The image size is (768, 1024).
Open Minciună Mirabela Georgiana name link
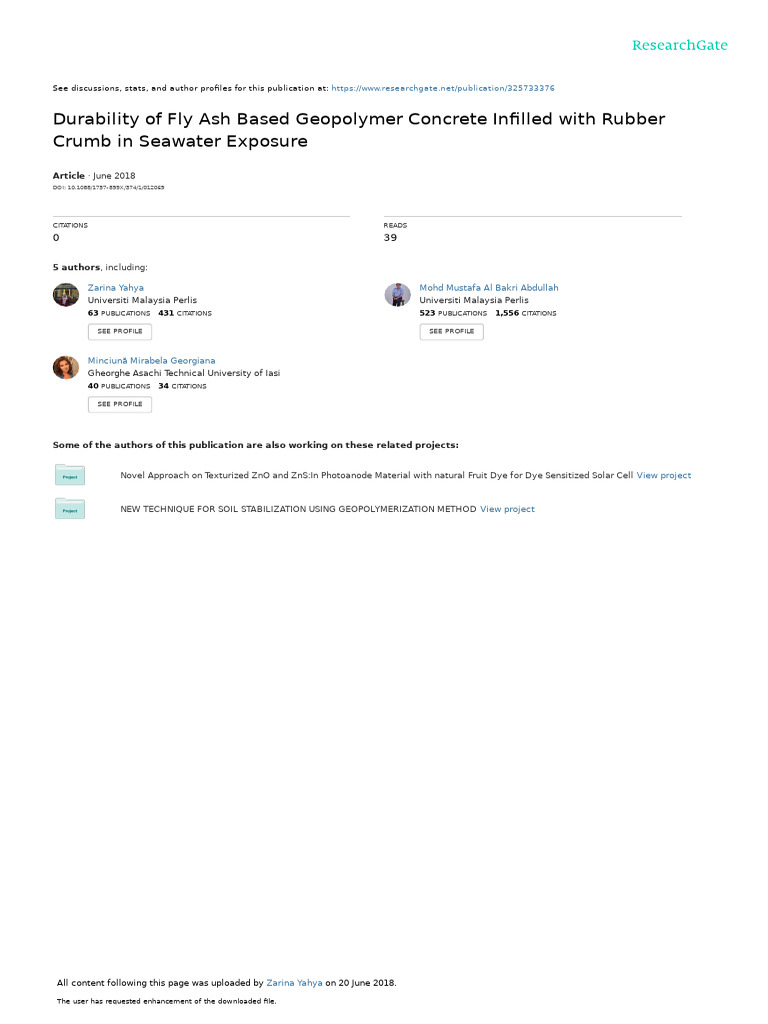pyautogui.click(x=151, y=361)
